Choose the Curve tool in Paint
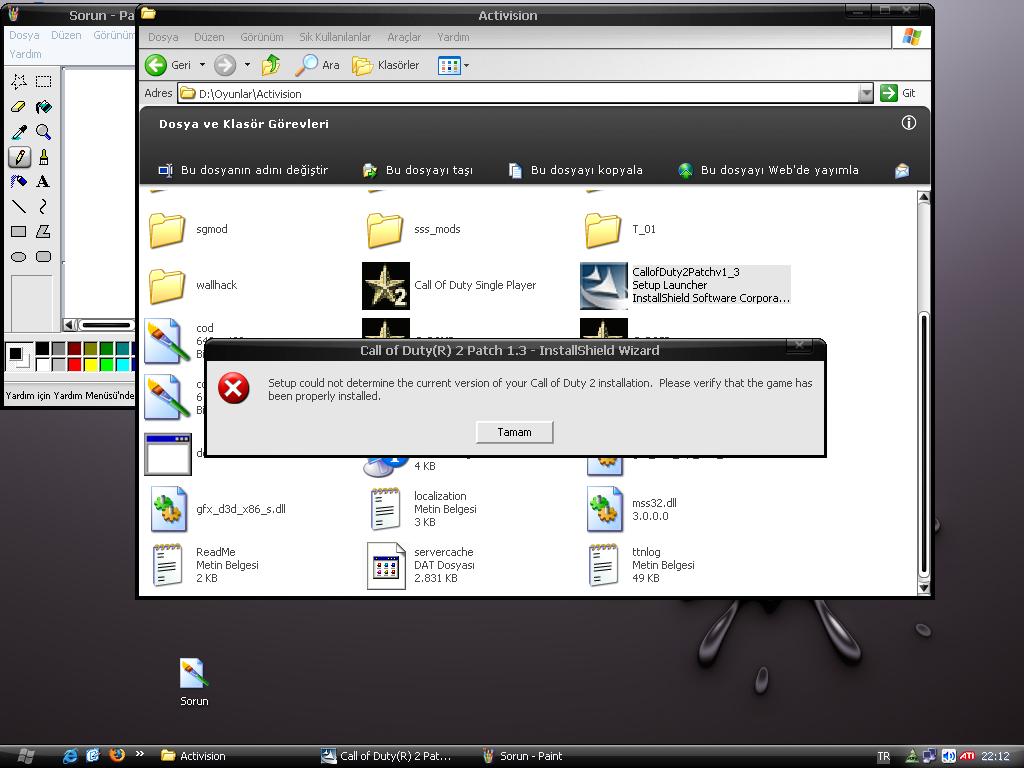 click(44, 206)
